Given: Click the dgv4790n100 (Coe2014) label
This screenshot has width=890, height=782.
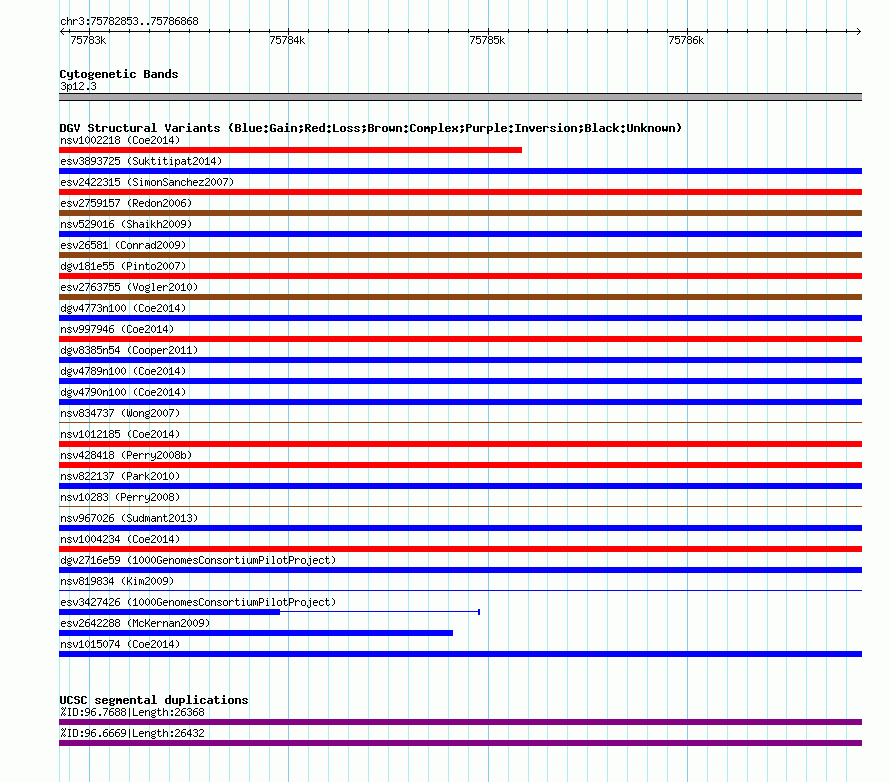Looking at the screenshot, I should pos(123,392).
